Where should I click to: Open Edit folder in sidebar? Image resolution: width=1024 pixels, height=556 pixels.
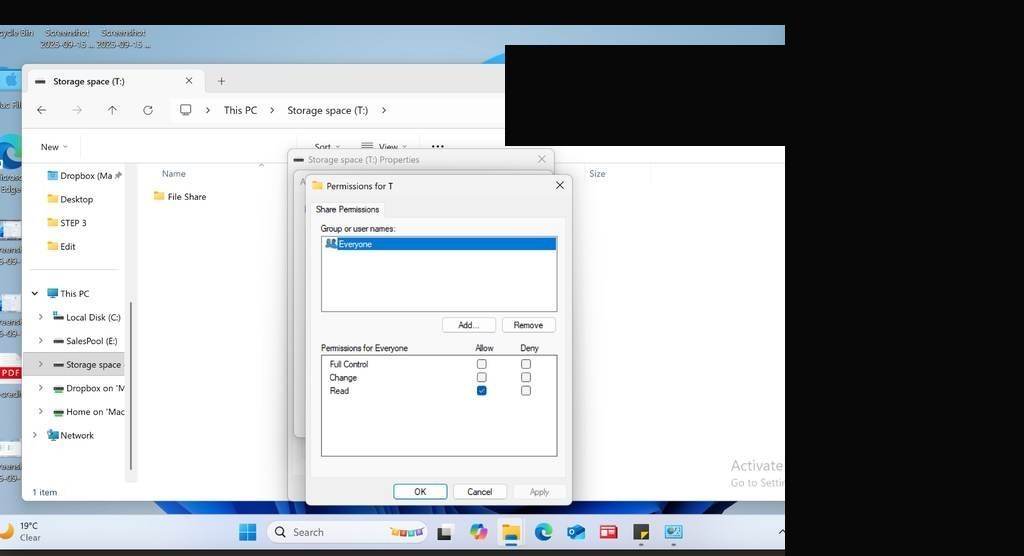(61, 246)
